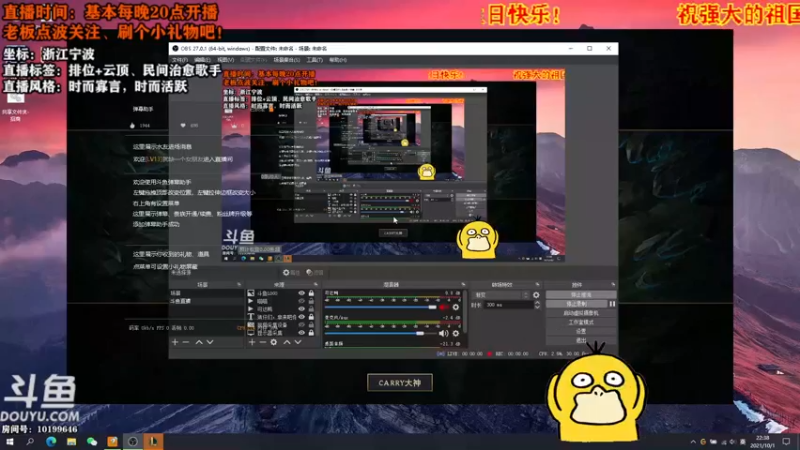The height and width of the screenshot is (450, 800).
Task: Toggle visibility eye of 唱唱 source
Action: [x=302, y=301]
